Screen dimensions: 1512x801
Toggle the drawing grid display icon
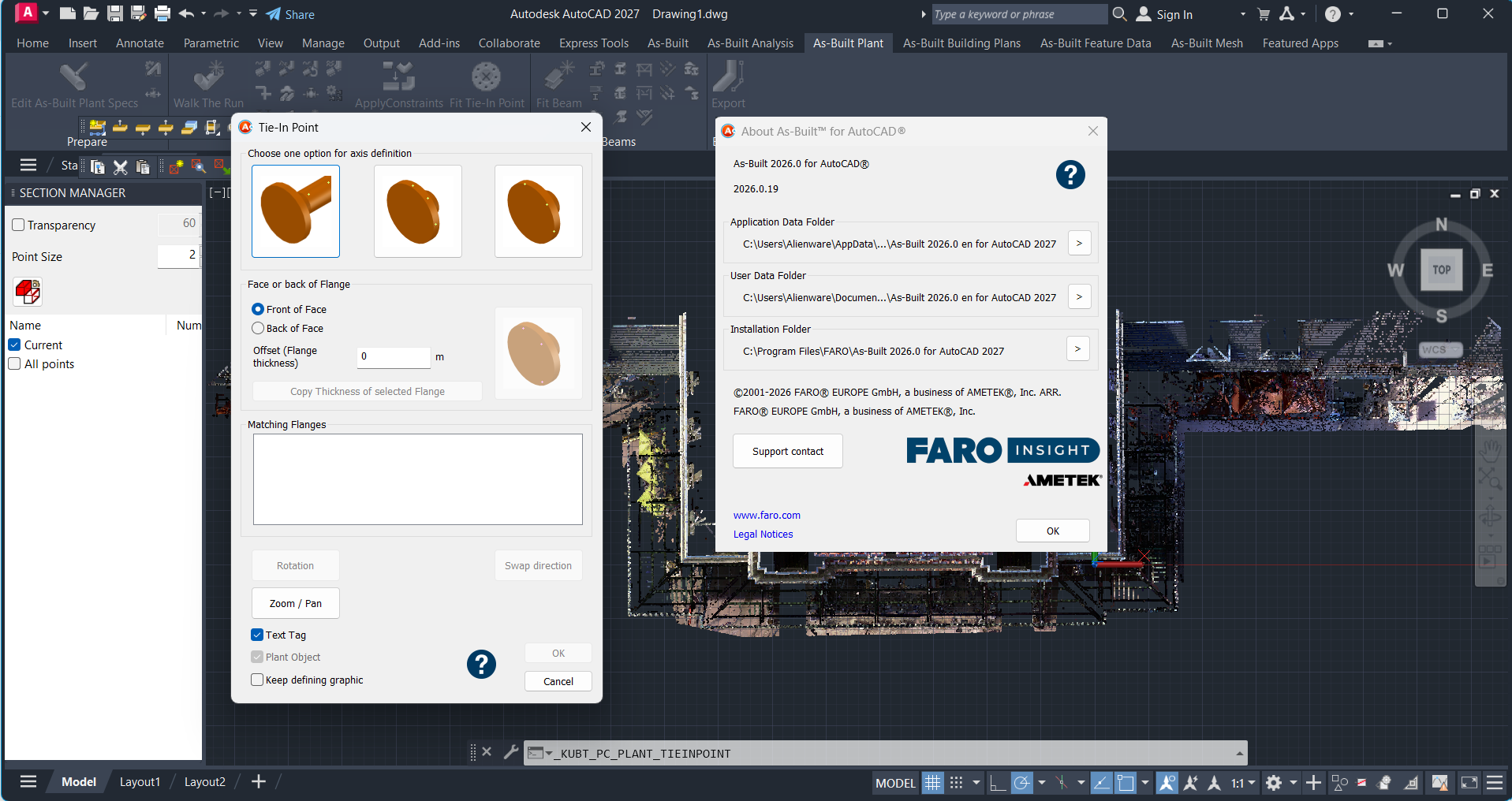click(933, 783)
